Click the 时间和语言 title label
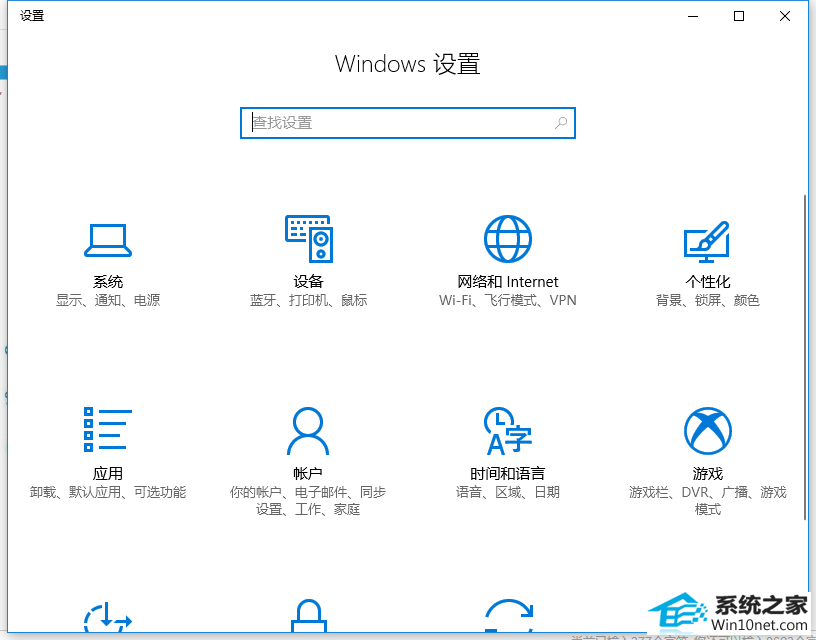 [x=508, y=473]
